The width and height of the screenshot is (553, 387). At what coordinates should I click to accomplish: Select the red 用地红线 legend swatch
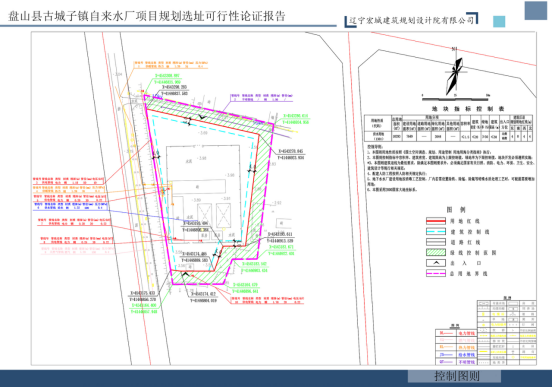coord(436,221)
